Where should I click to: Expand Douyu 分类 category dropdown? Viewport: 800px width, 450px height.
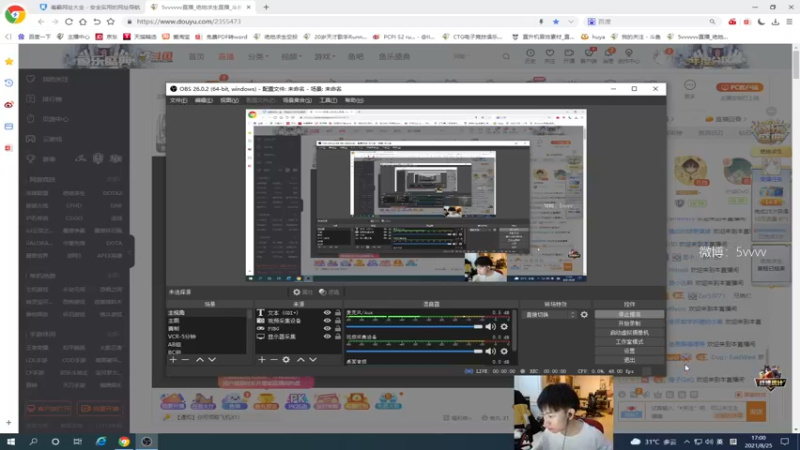pos(258,56)
